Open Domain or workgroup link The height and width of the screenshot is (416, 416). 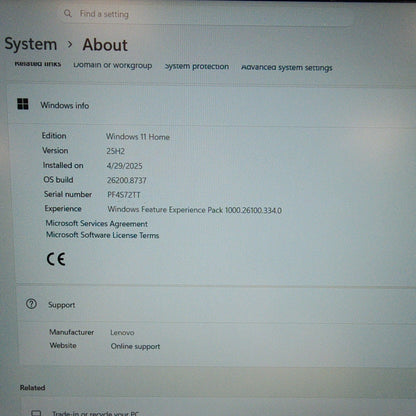click(113, 65)
